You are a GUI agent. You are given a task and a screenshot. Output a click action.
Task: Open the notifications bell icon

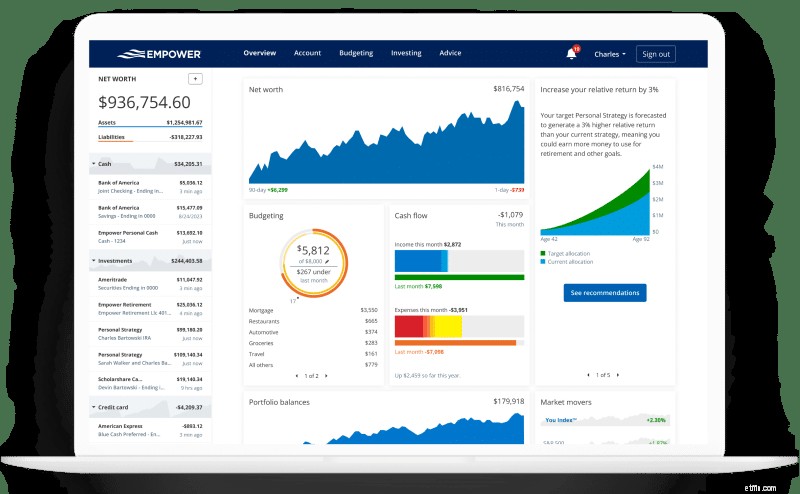click(x=571, y=54)
